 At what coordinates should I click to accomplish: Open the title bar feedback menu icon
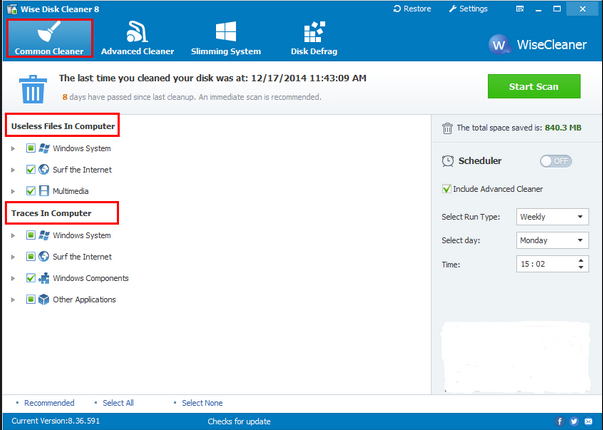(x=520, y=9)
